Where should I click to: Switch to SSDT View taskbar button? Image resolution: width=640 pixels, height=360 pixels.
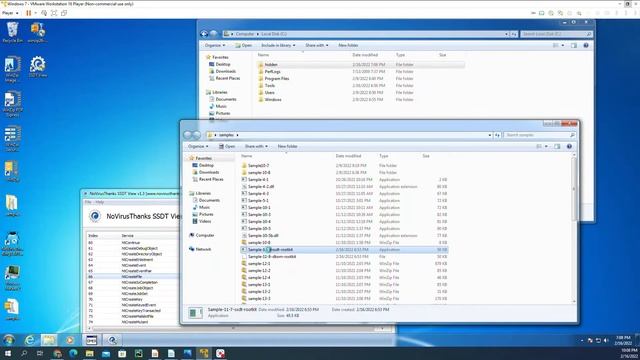pyautogui.click(x=112, y=340)
